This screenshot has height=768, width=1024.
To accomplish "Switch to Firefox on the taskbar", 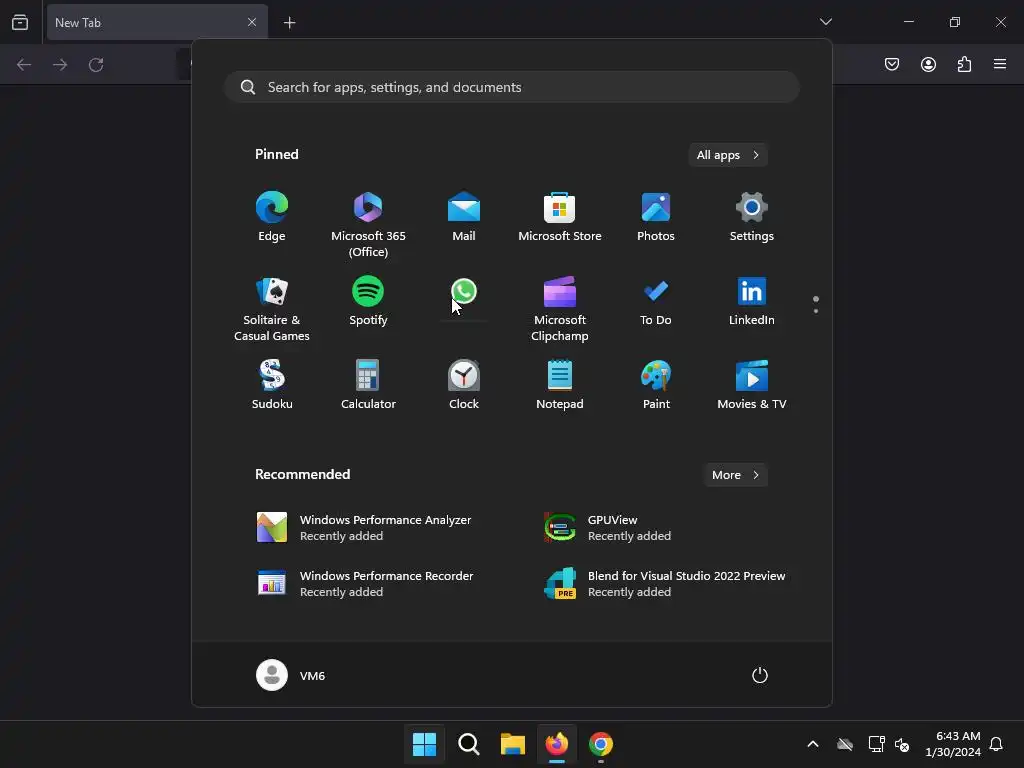I will [x=557, y=744].
